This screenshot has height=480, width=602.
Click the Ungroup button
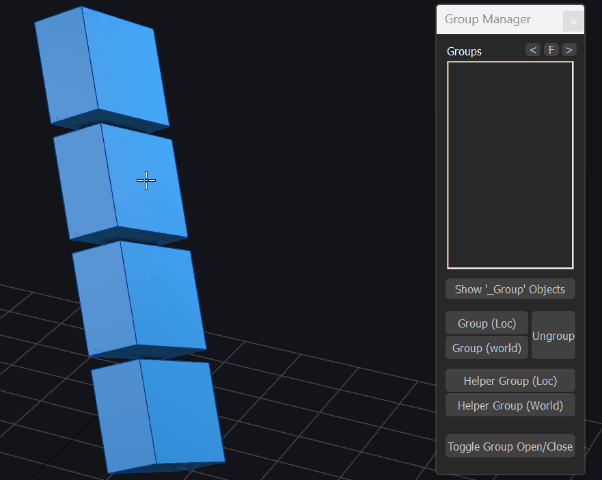coord(553,336)
